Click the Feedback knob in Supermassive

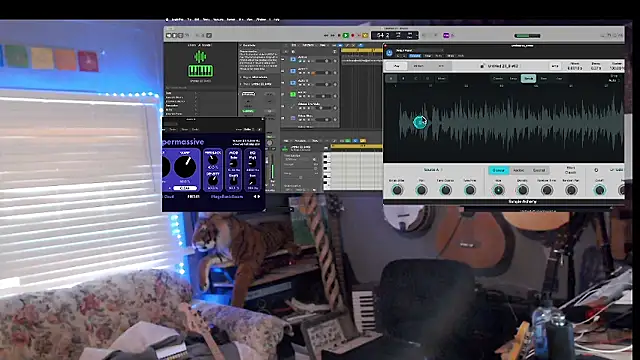[x=213, y=160]
